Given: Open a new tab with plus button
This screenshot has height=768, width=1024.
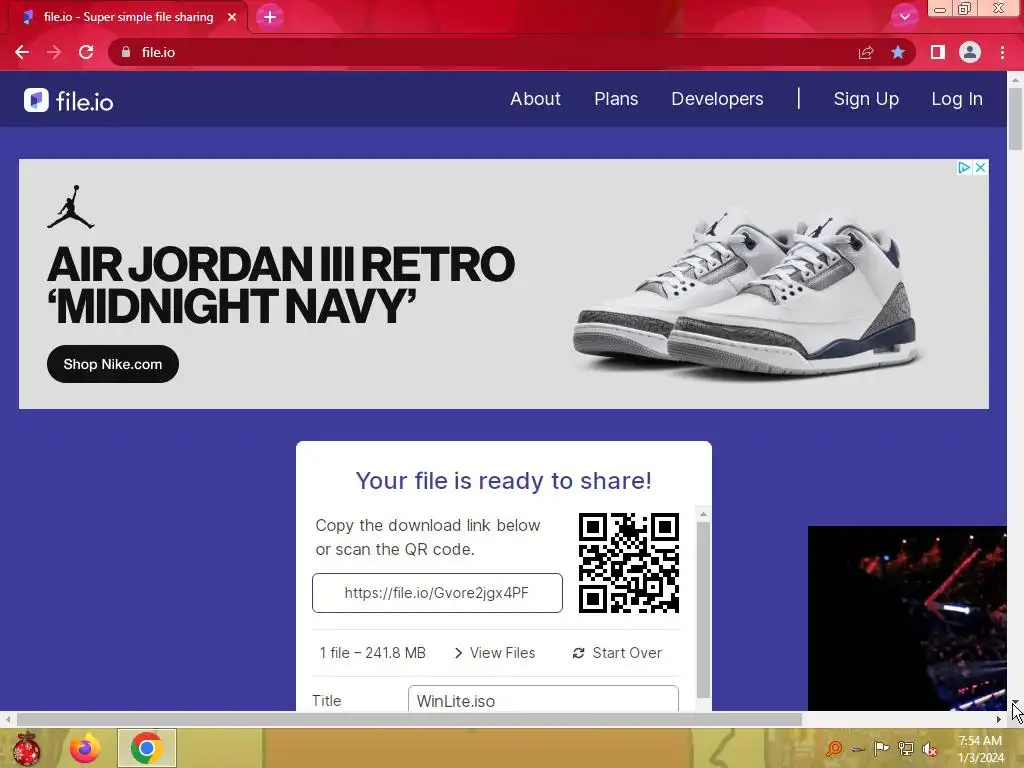Looking at the screenshot, I should (270, 17).
